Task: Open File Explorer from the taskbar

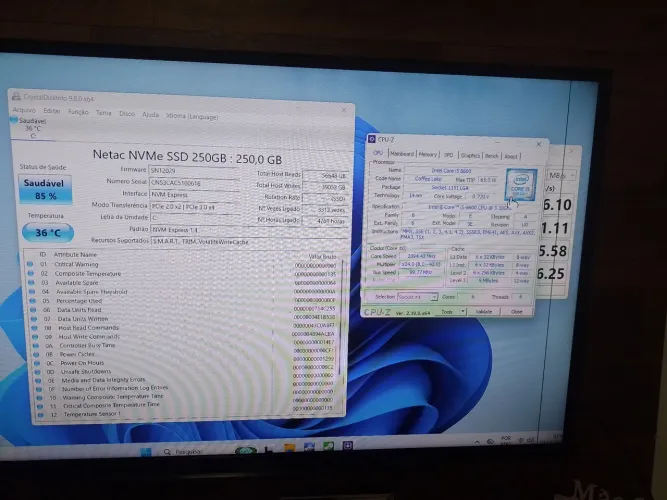Action: [x=289, y=449]
